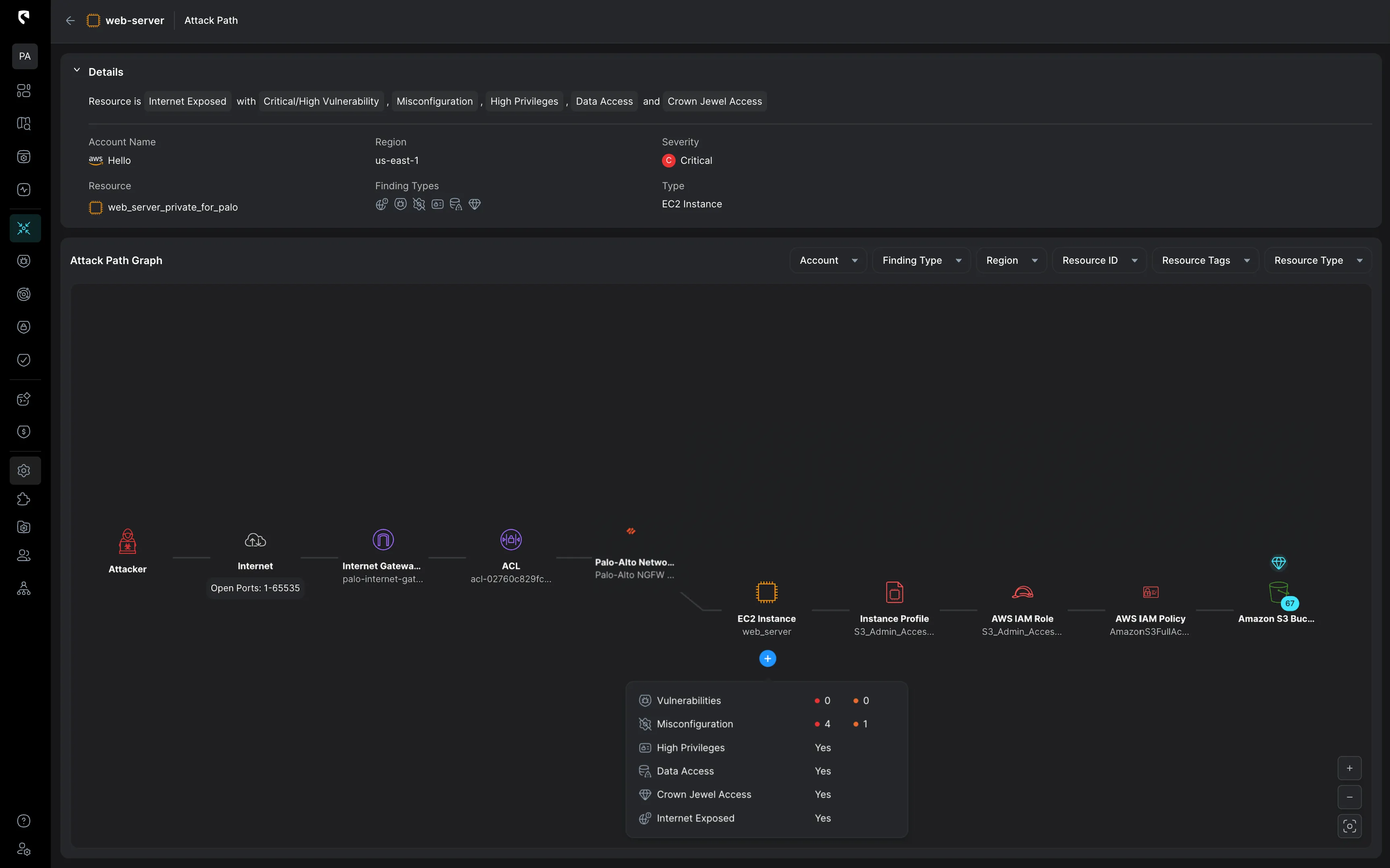1390x868 pixels.
Task: Open the Account filter dropdown
Action: coord(829,260)
